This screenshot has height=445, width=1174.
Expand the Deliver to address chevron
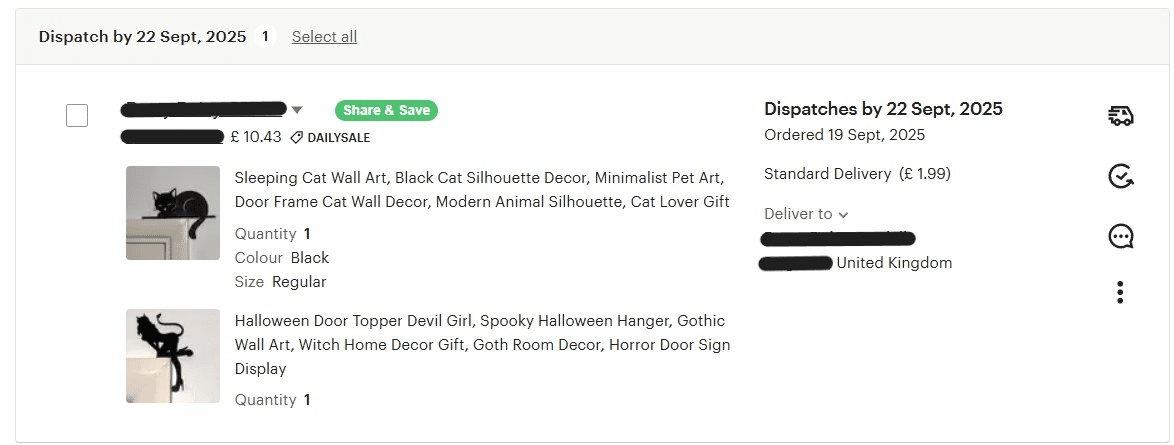coord(843,214)
